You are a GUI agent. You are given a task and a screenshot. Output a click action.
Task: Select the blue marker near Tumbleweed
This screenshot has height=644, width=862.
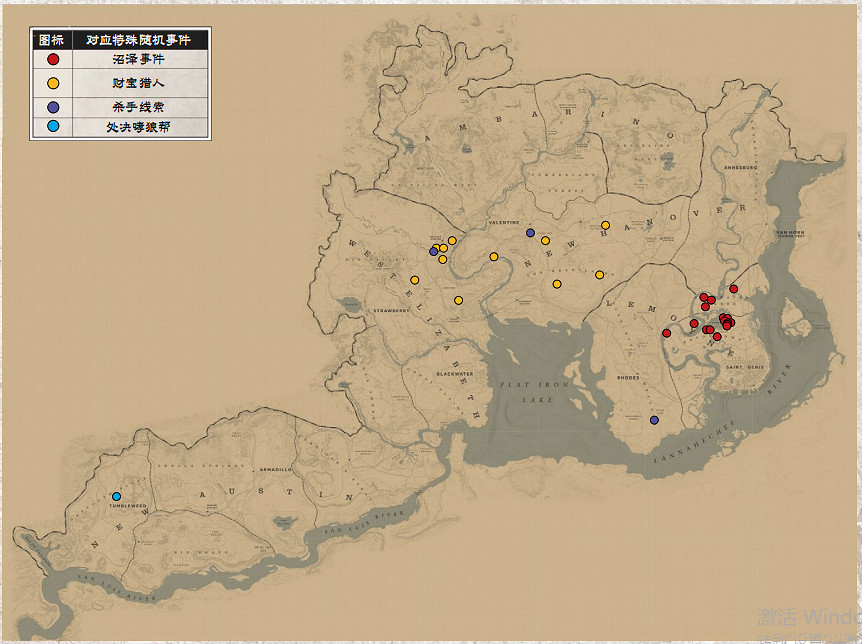[116, 497]
